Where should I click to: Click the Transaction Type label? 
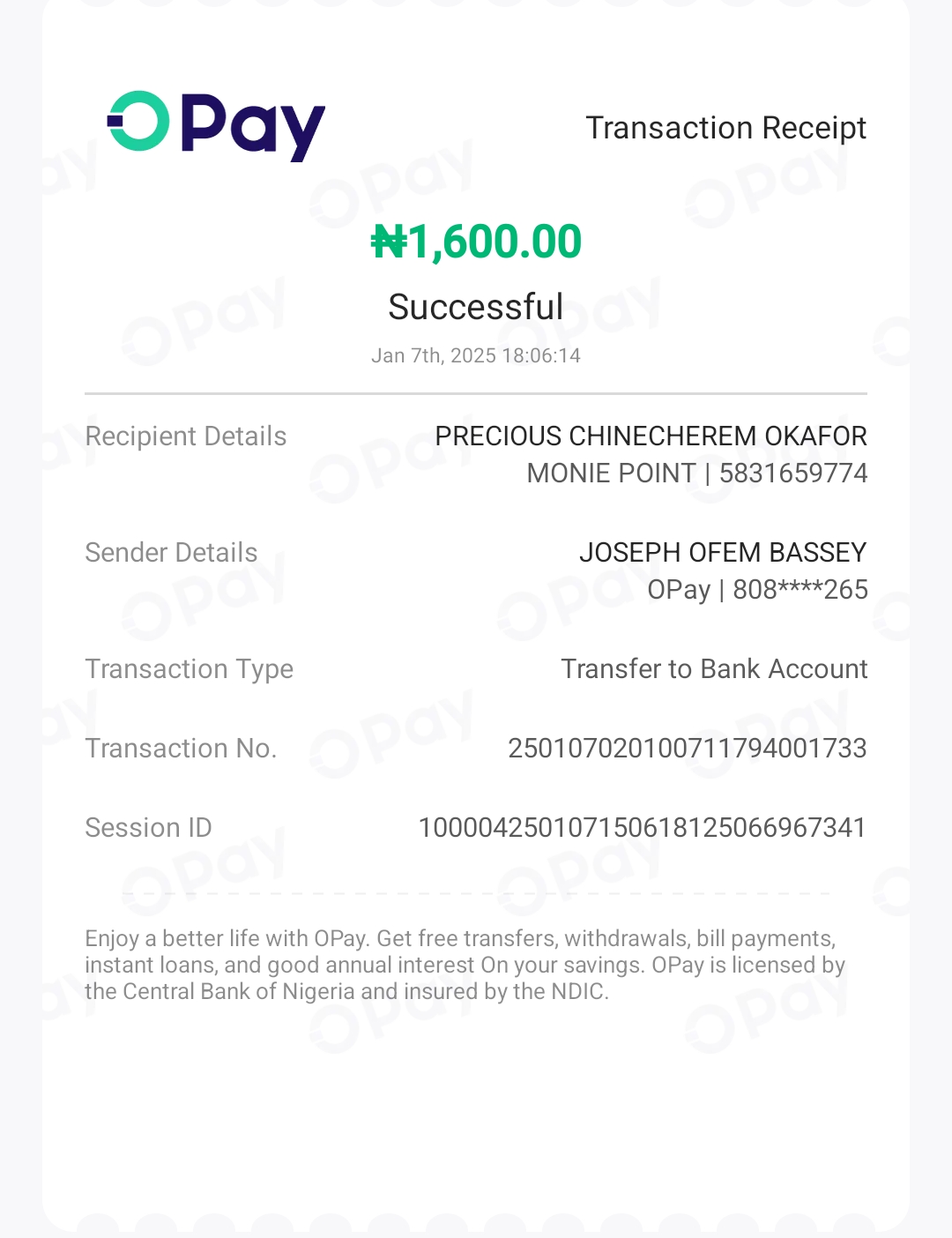point(189,669)
